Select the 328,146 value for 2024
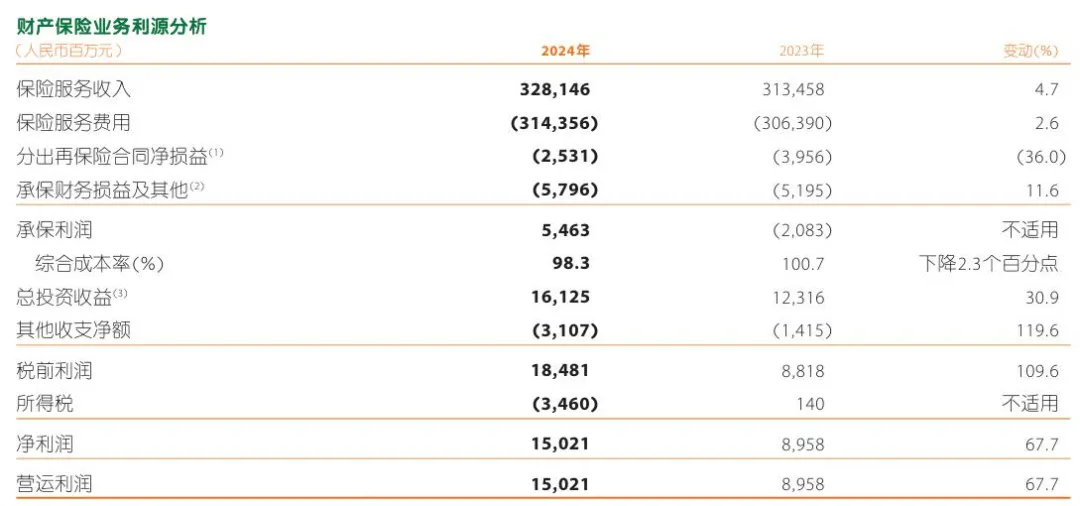The width and height of the screenshot is (1080, 506). tap(555, 89)
